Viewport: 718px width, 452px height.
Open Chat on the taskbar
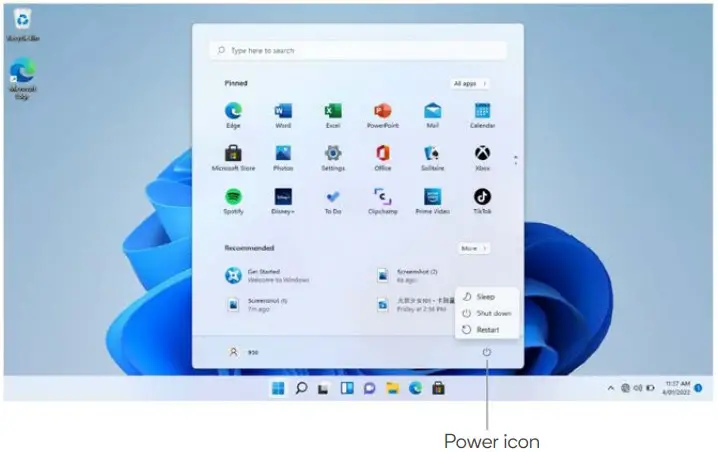(x=370, y=388)
